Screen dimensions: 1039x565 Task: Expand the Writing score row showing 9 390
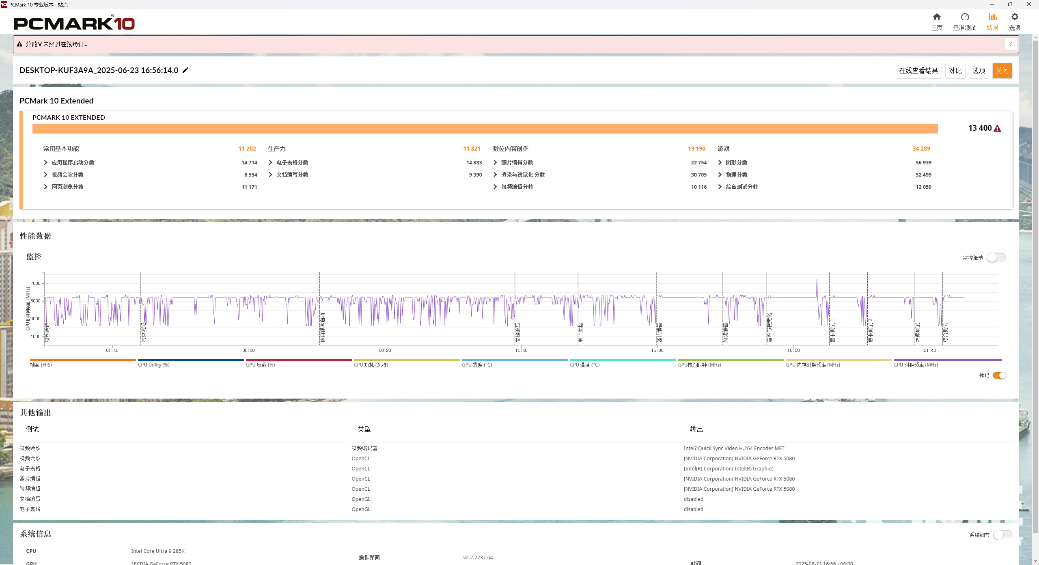coord(375,175)
